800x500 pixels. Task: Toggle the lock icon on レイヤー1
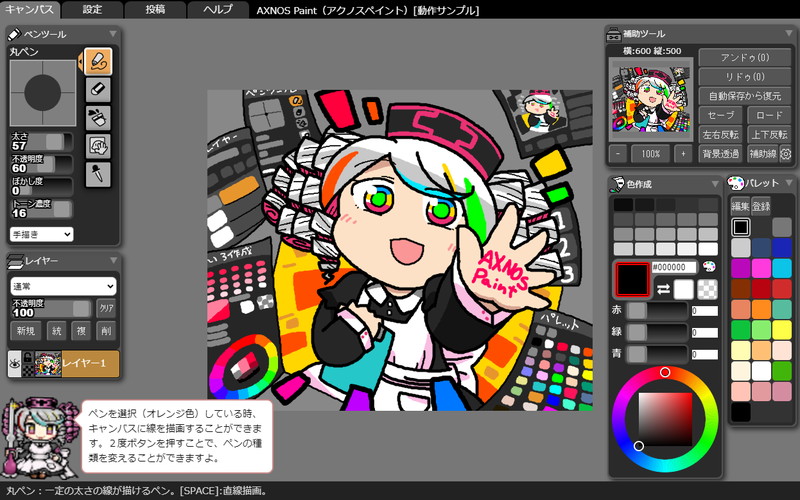(x=28, y=357)
